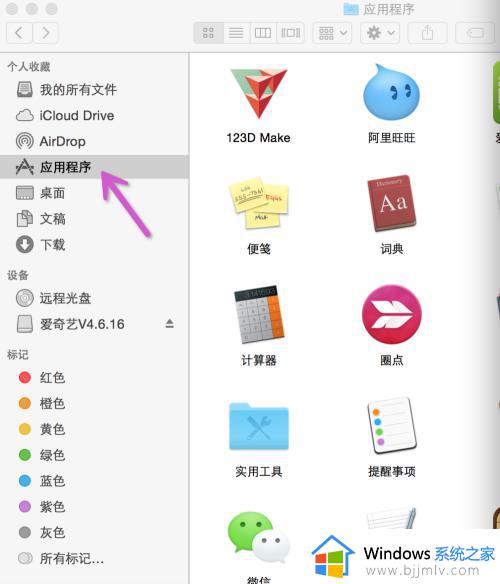Click the 阿里旺旺 label text
Image resolution: width=500 pixels, height=584 pixels.
(391, 138)
